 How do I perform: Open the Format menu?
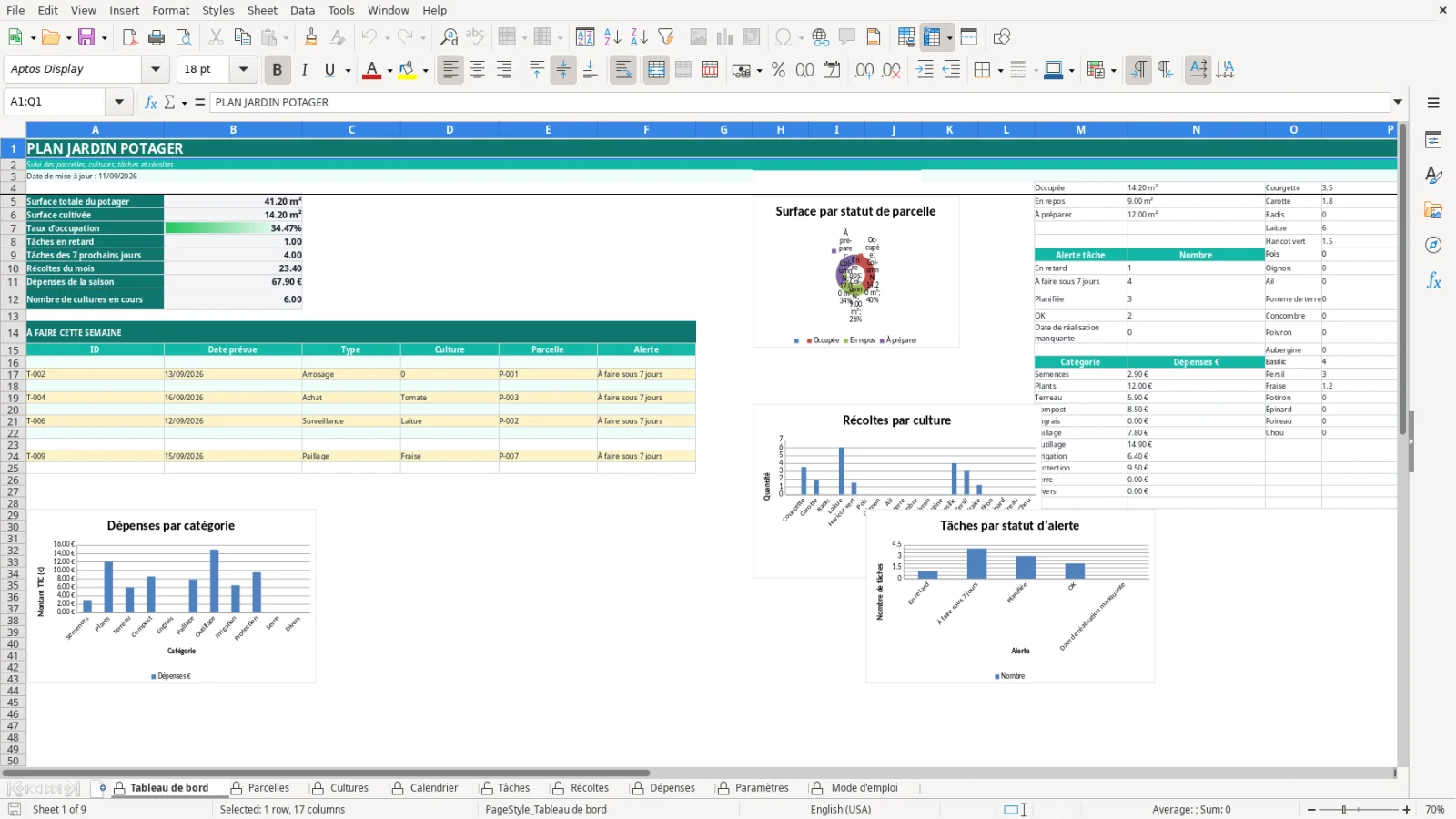(171, 10)
